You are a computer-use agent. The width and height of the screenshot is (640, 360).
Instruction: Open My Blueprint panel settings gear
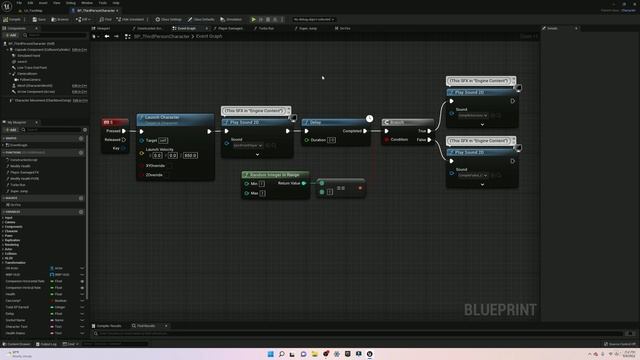coord(85,130)
